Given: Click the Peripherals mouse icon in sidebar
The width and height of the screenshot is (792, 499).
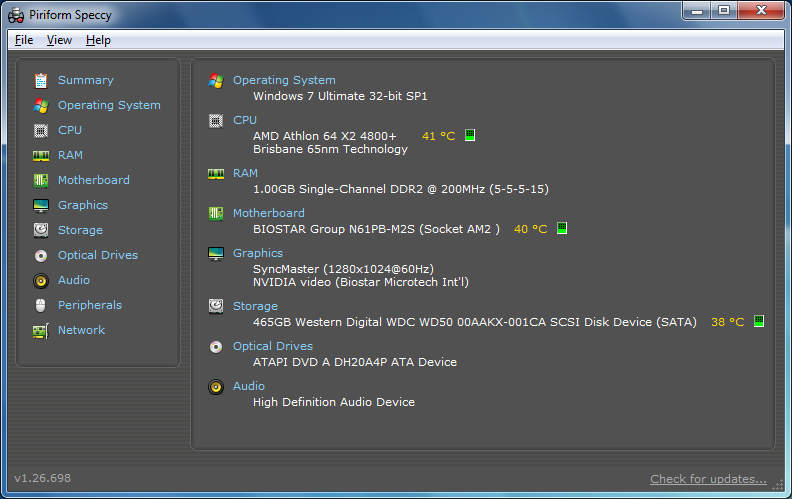Looking at the screenshot, I should [41, 305].
